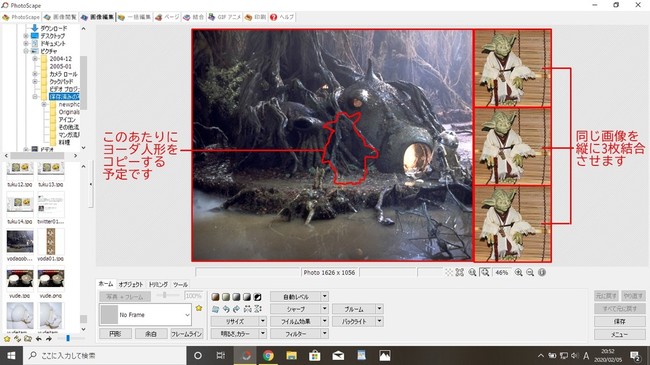
Task: Switch to the 画像閲覧 viewer tab
Action: point(61,17)
